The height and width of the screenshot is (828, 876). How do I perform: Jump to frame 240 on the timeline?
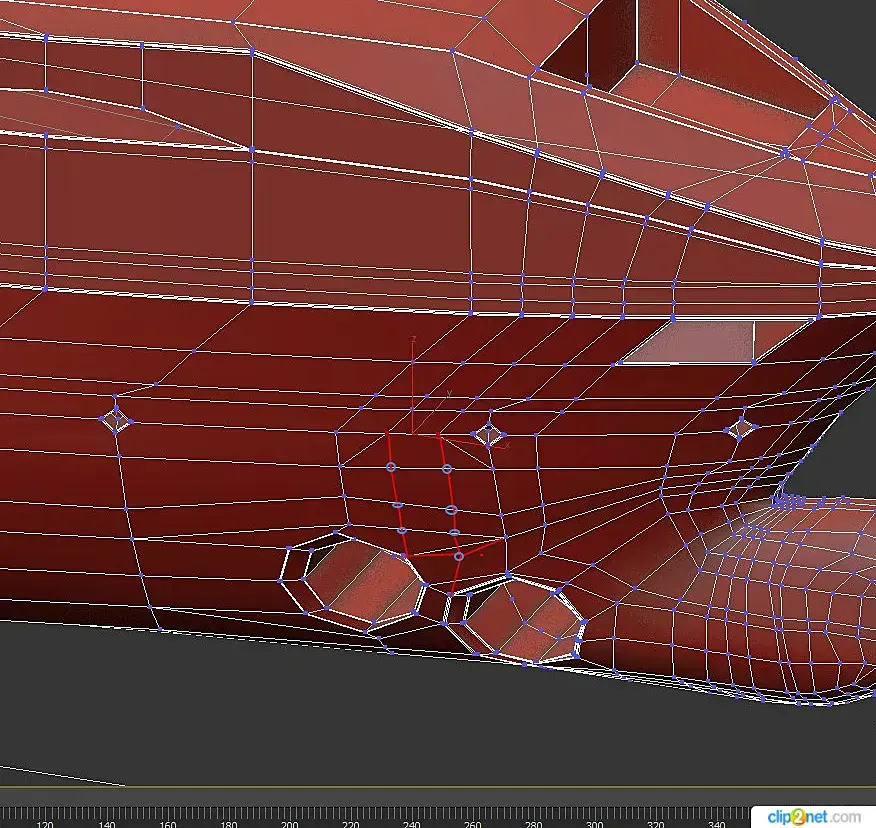pyautogui.click(x=411, y=824)
